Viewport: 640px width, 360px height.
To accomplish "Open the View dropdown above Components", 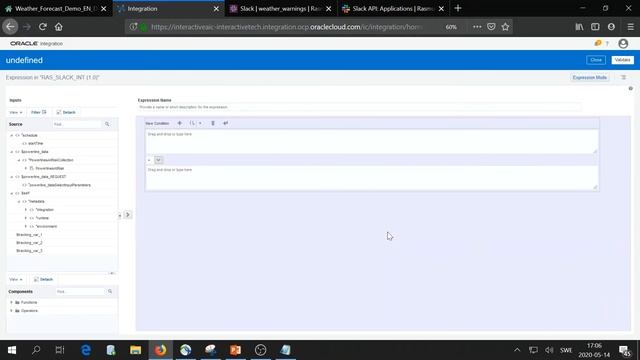I will click(16, 280).
